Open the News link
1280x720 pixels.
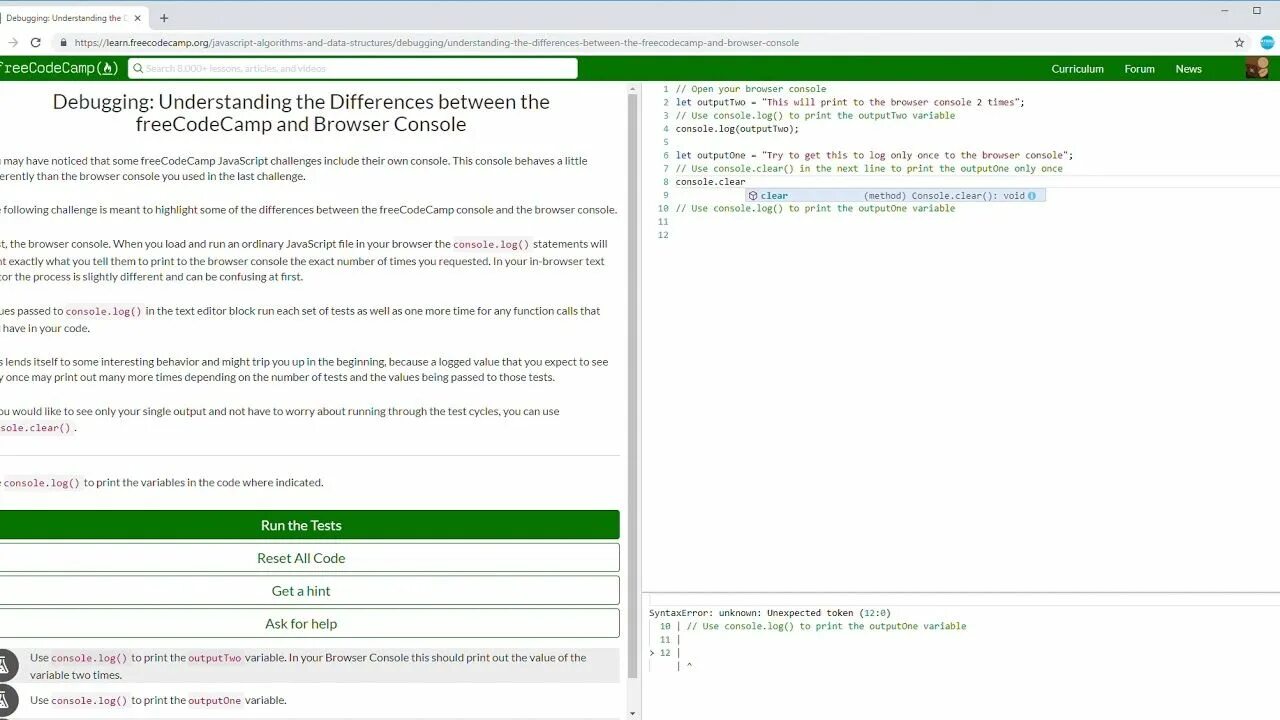click(x=1188, y=69)
